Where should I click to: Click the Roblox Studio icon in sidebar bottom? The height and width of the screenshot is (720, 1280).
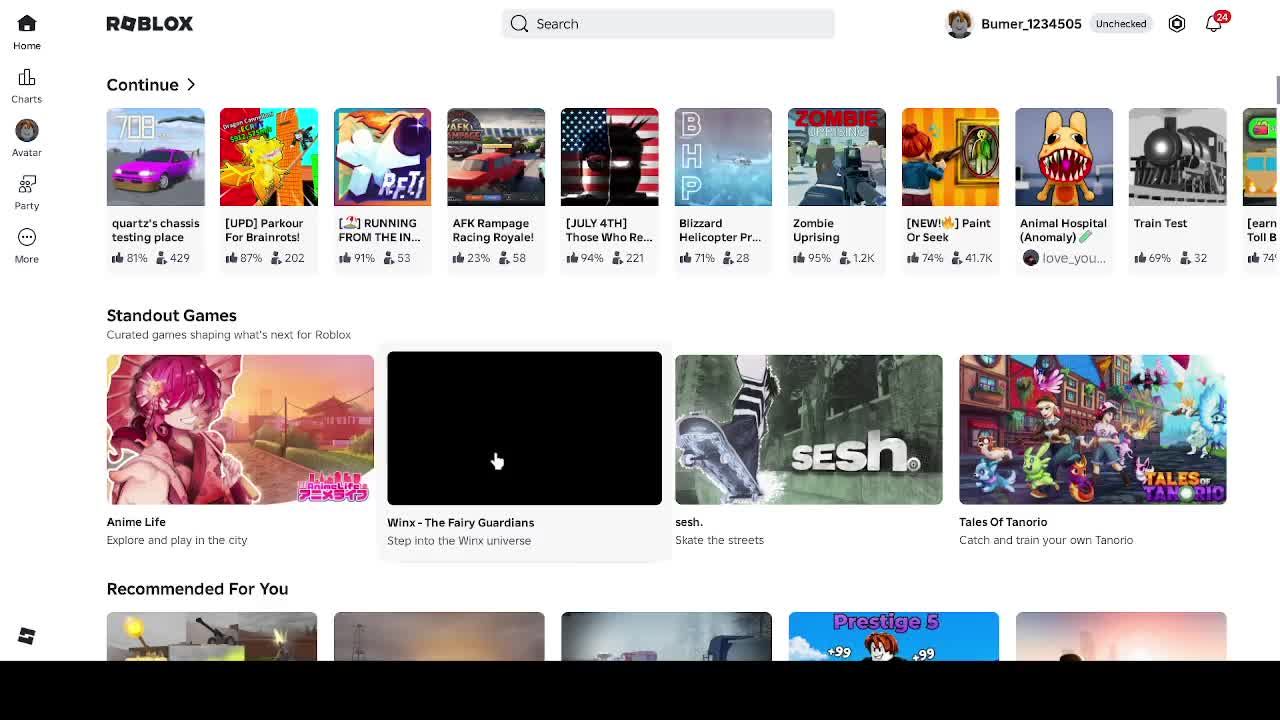click(27, 636)
